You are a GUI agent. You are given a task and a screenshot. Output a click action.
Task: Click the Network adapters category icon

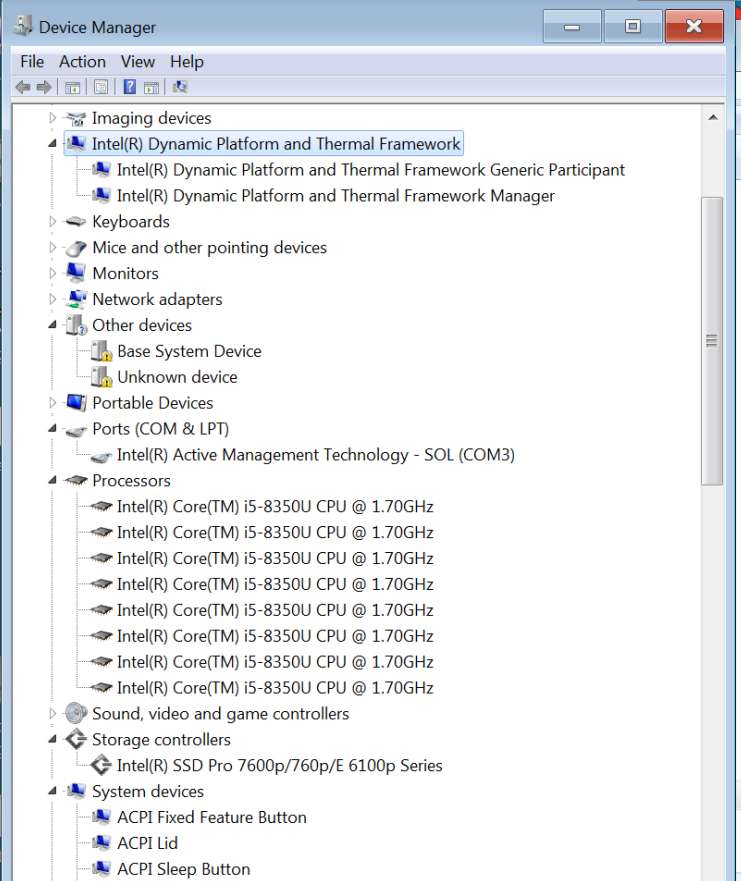pos(75,299)
